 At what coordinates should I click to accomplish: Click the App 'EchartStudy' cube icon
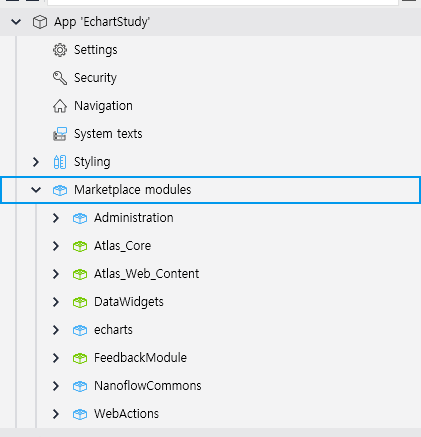40,22
